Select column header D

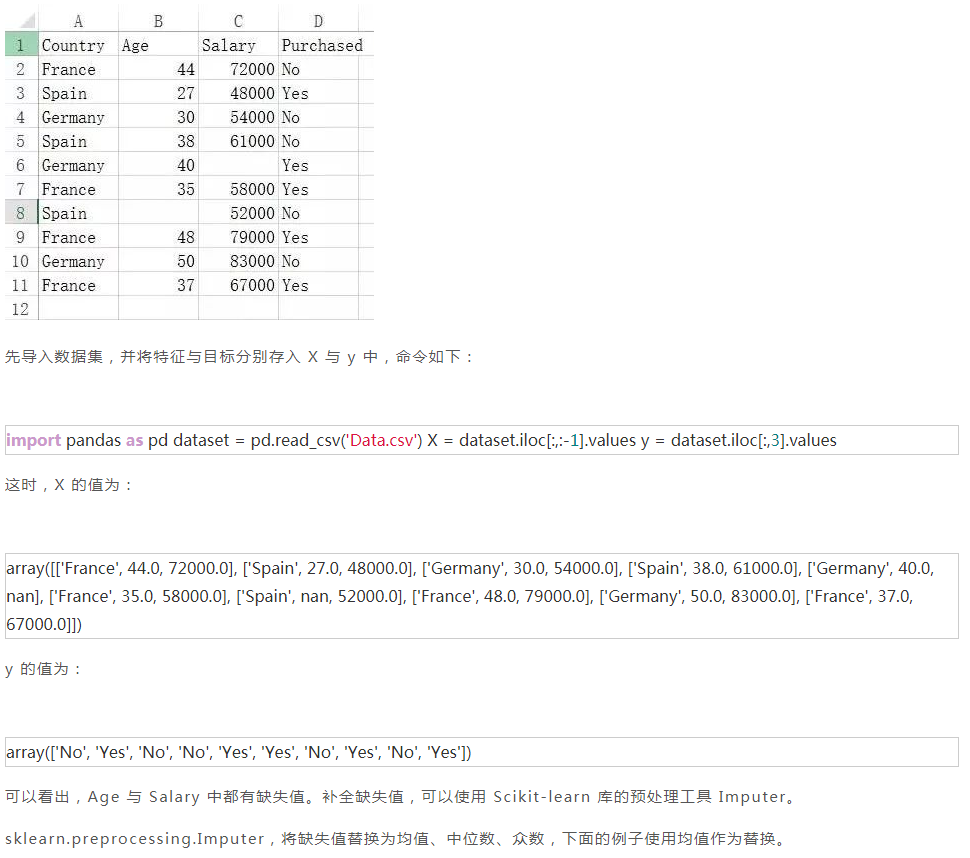tap(318, 20)
